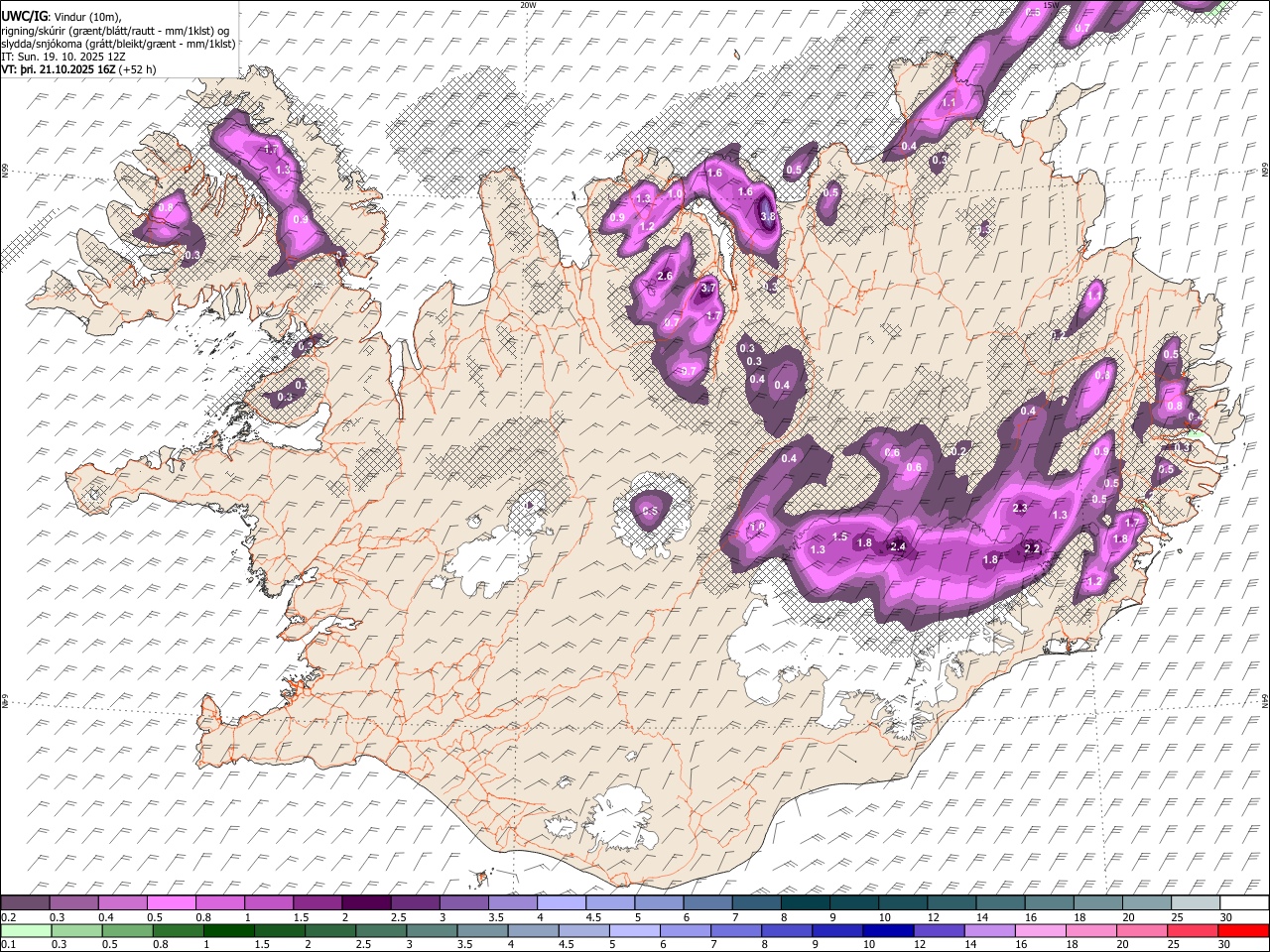This screenshot has width=1270, height=952.
Task: Click the light pink swatch labeled 16 in bottom row
Action: pyautogui.click(x=1040, y=930)
